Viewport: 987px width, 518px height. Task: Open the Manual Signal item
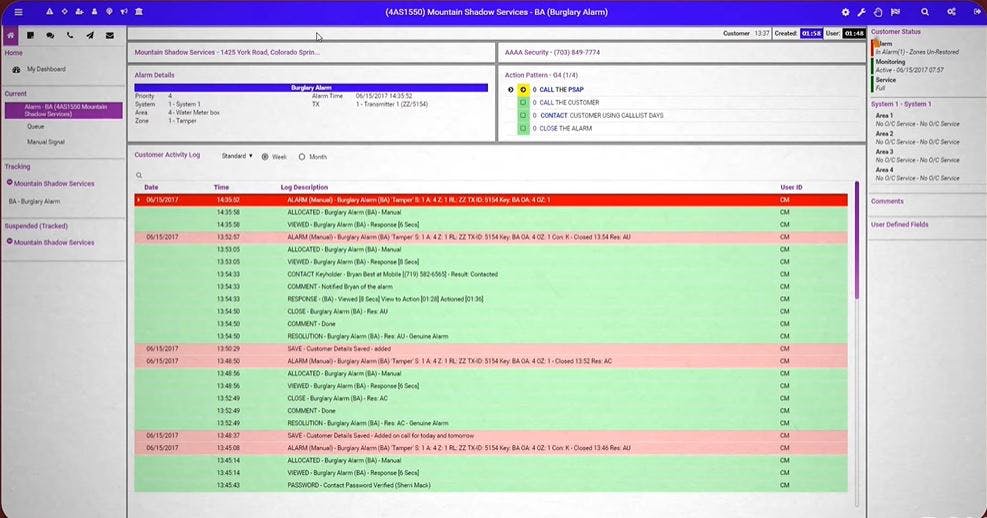[46, 142]
